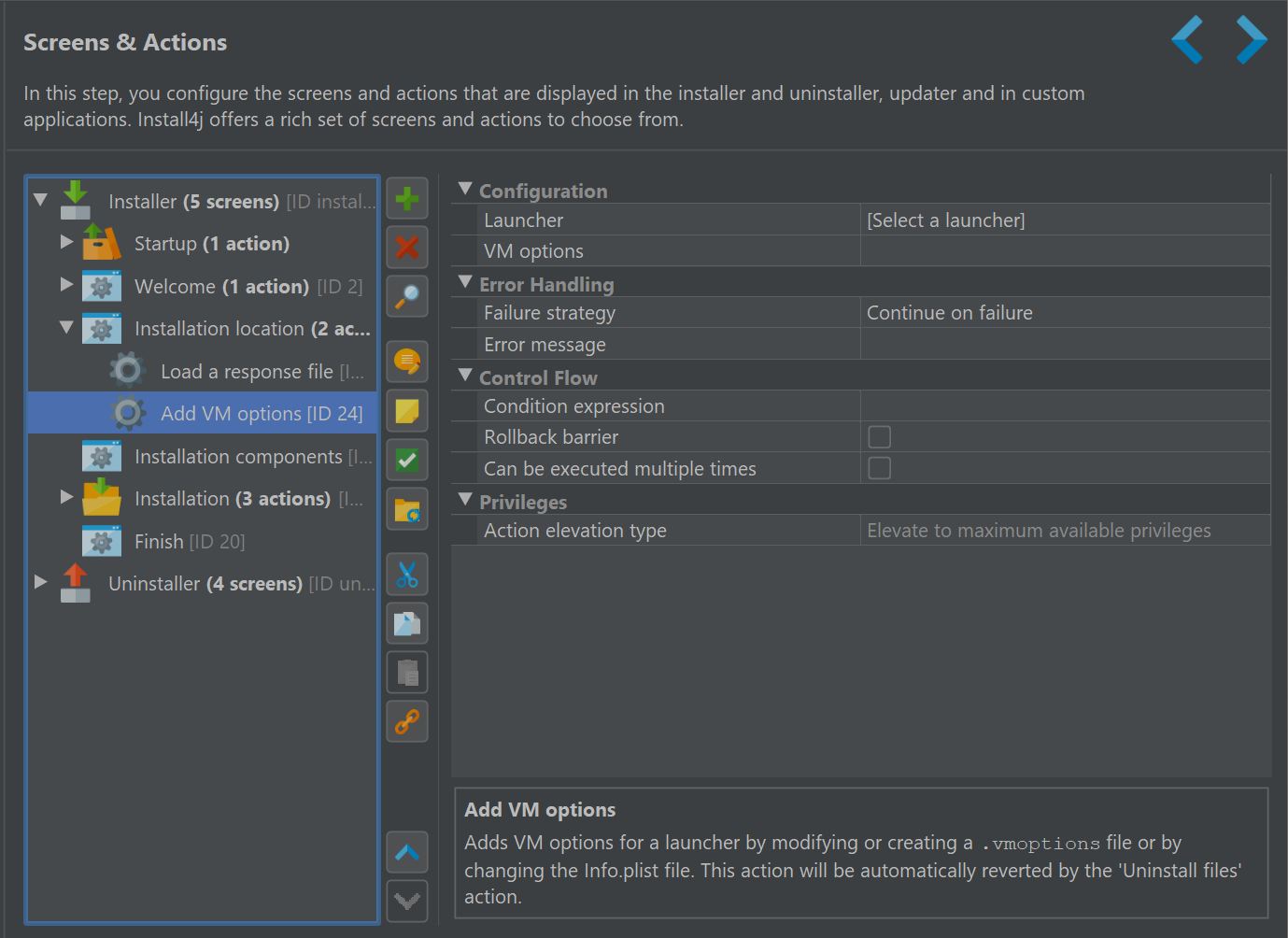The height and width of the screenshot is (938, 1288).
Task: Click the Add VM options gear icon
Action: pyautogui.click(x=128, y=413)
